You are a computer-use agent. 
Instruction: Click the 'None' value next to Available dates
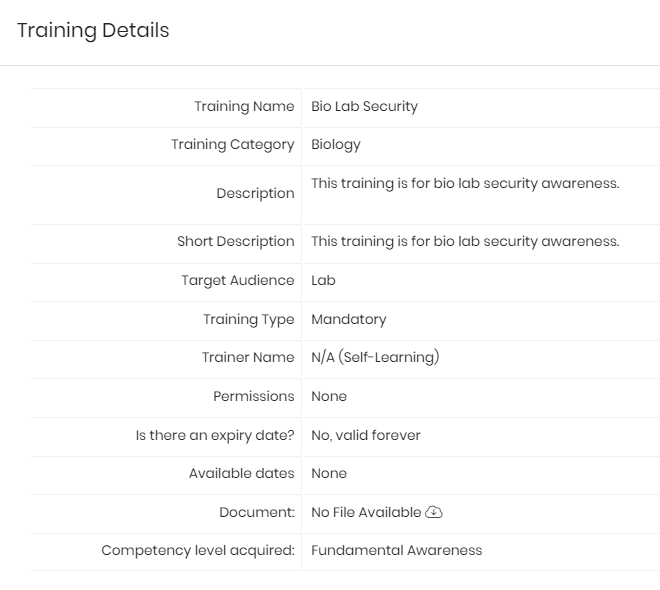pyautogui.click(x=329, y=473)
